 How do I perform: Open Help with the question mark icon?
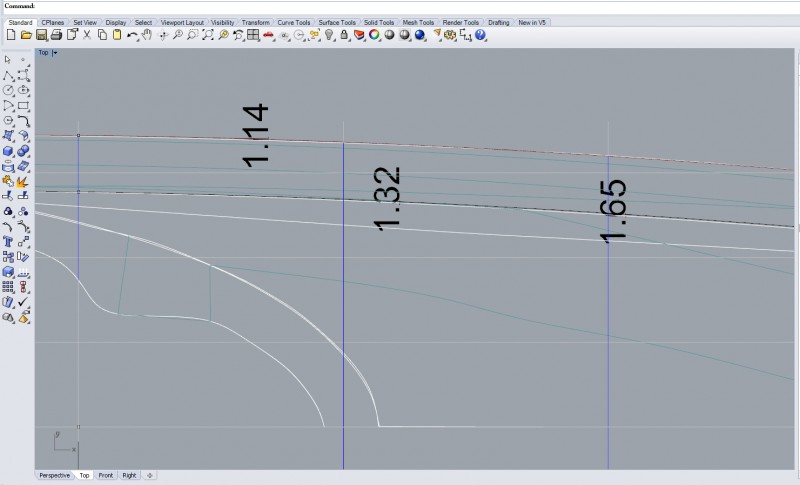click(x=481, y=35)
